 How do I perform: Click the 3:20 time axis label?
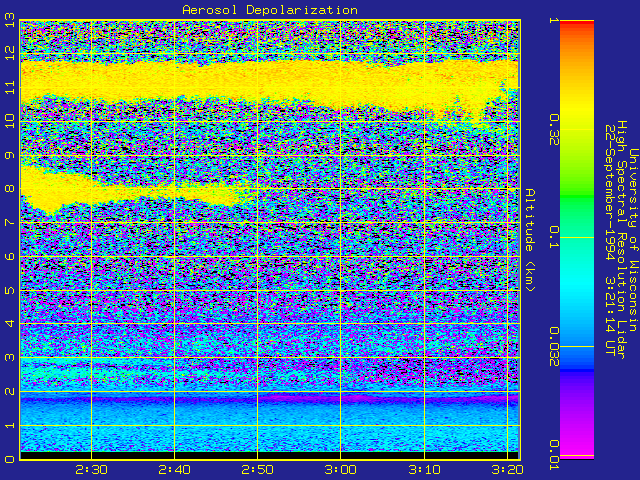[x=507, y=470]
